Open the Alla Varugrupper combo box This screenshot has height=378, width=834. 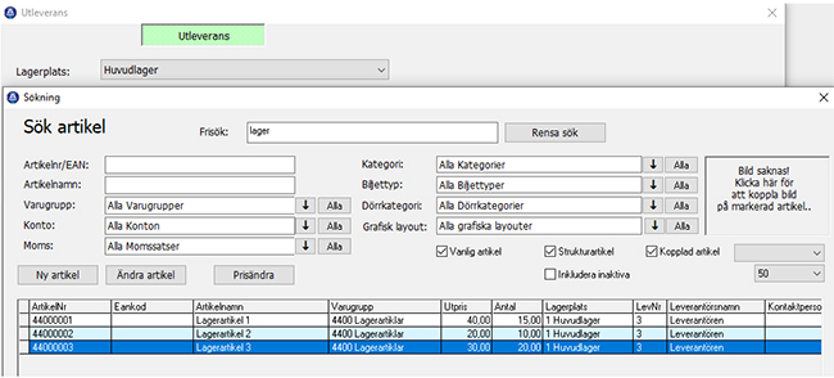200,206
